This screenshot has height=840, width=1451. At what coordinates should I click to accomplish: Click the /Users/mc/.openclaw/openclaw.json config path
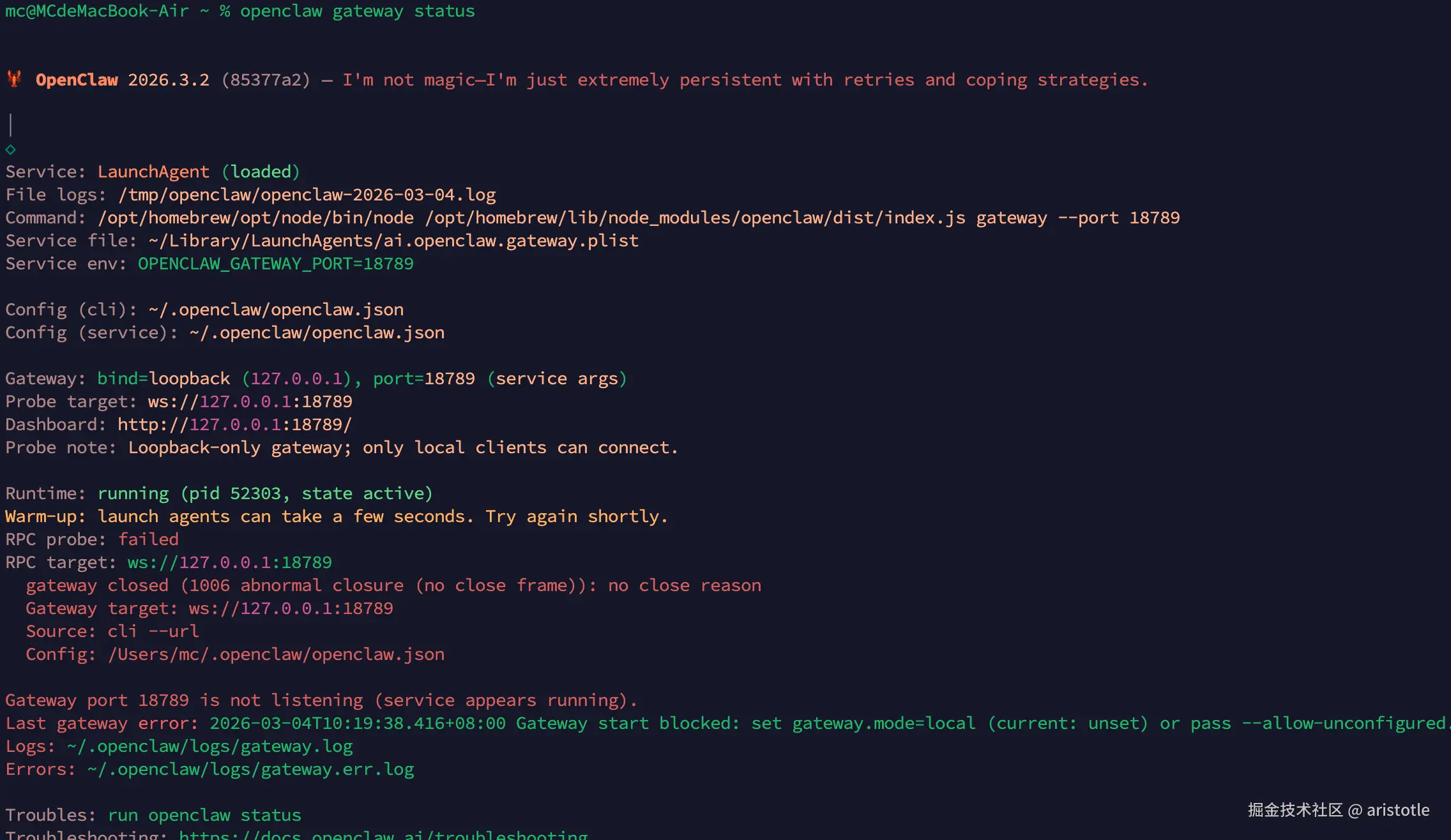(x=276, y=654)
